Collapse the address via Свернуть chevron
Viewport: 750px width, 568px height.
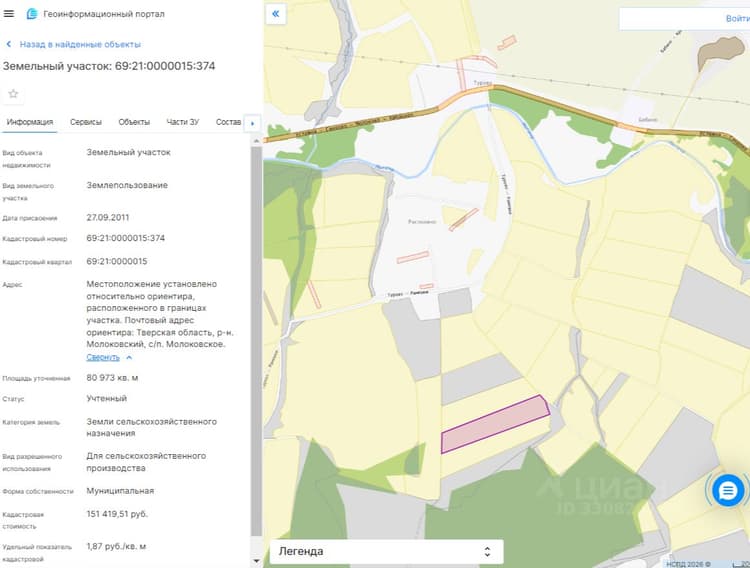pos(129,357)
